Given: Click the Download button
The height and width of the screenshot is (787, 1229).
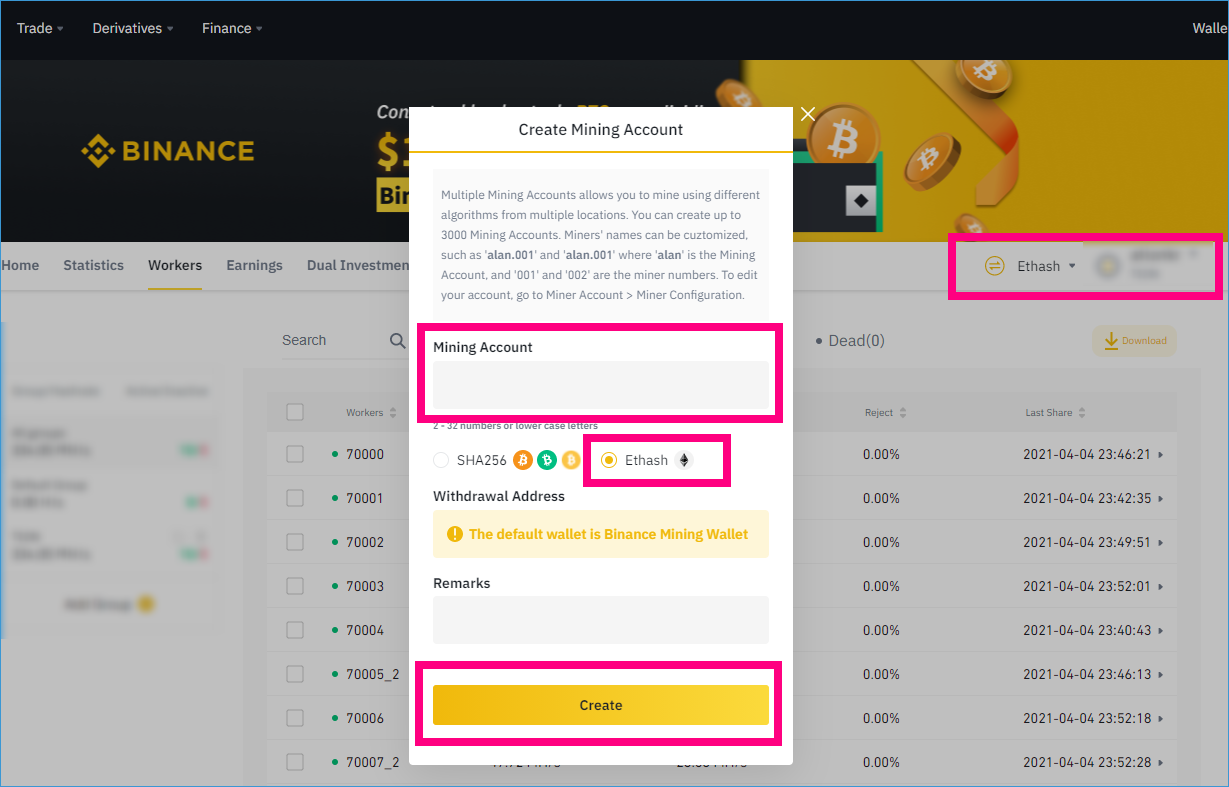Looking at the screenshot, I should point(1134,341).
